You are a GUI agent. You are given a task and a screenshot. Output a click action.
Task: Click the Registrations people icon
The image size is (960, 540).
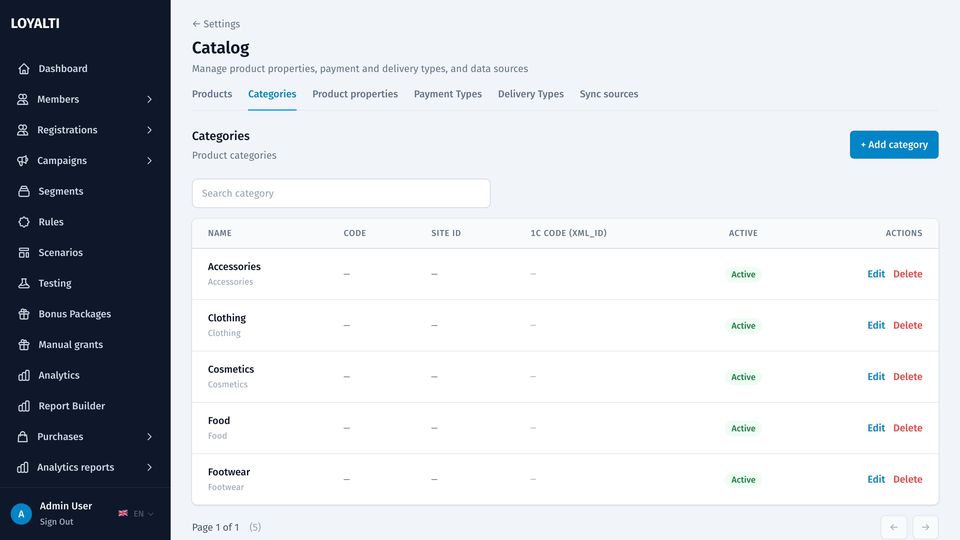(23, 130)
